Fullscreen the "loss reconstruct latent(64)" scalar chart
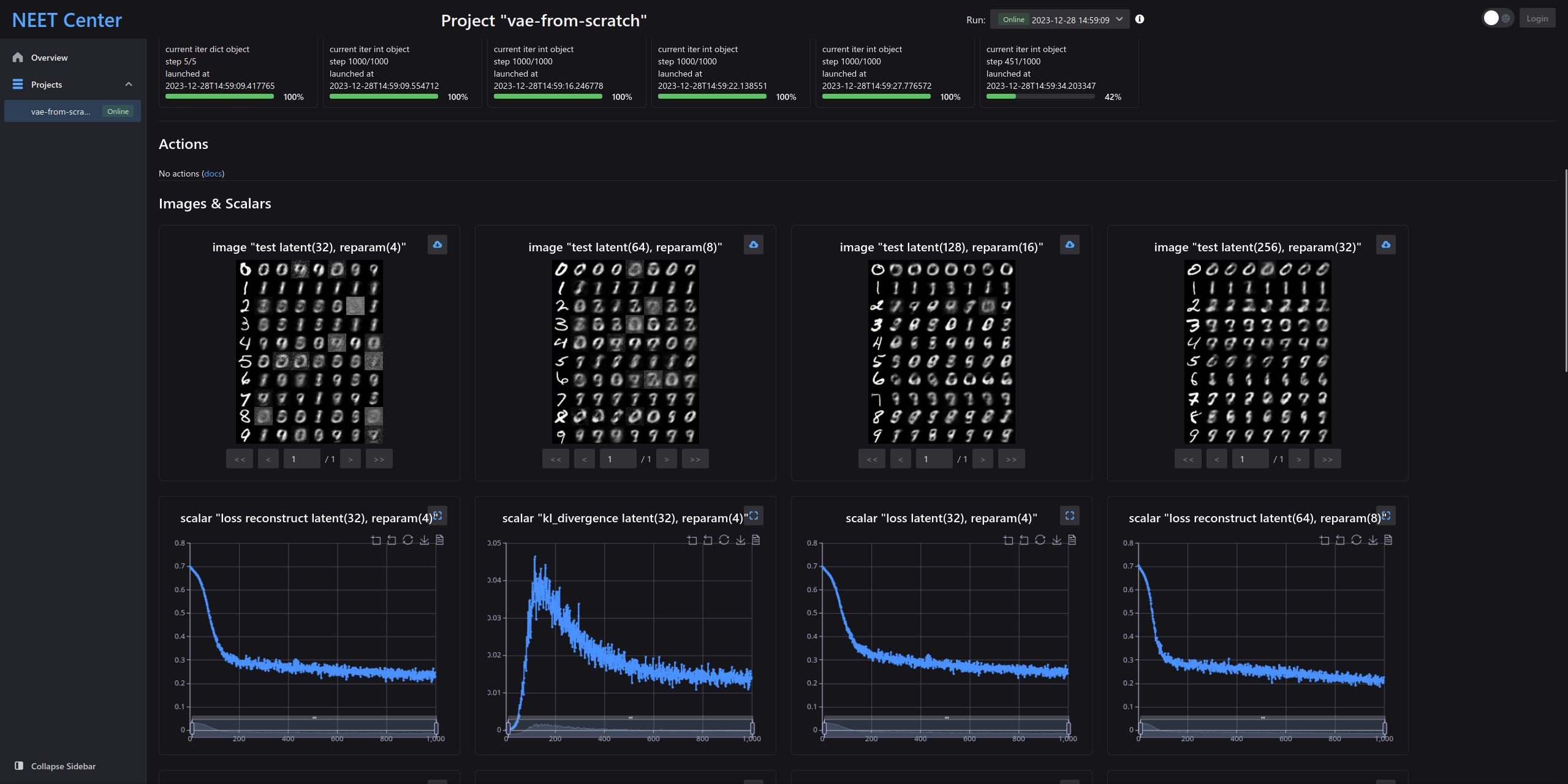Image resolution: width=1568 pixels, height=784 pixels. pyautogui.click(x=1386, y=516)
